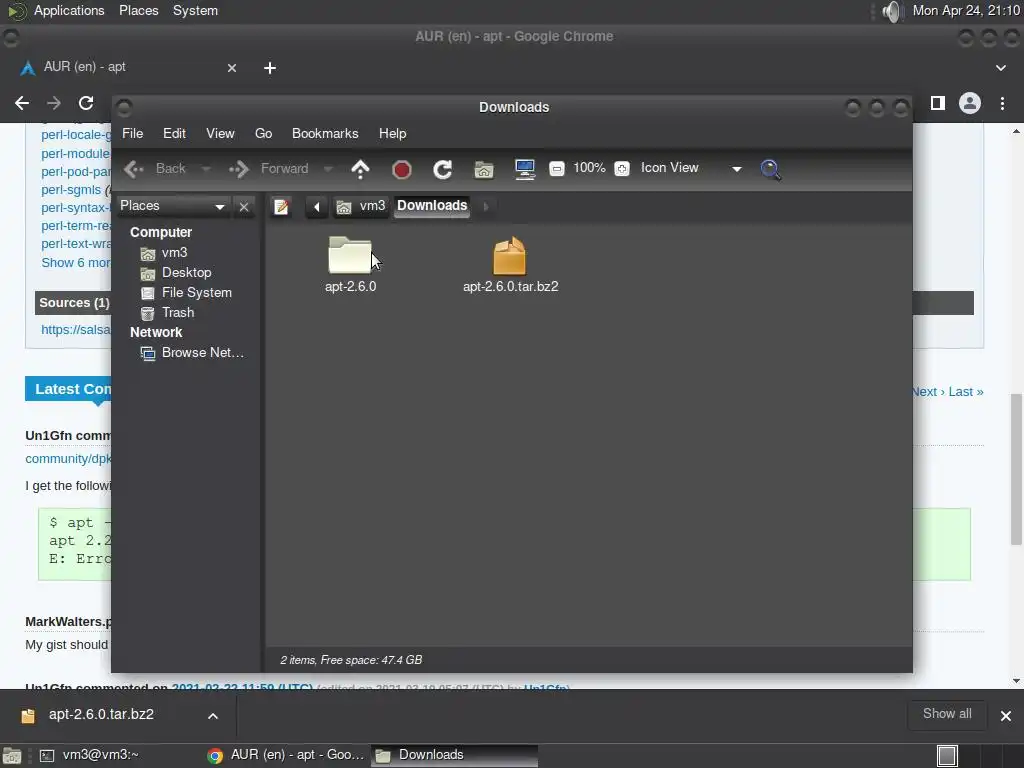Zoom in using plus icon

click(622, 169)
